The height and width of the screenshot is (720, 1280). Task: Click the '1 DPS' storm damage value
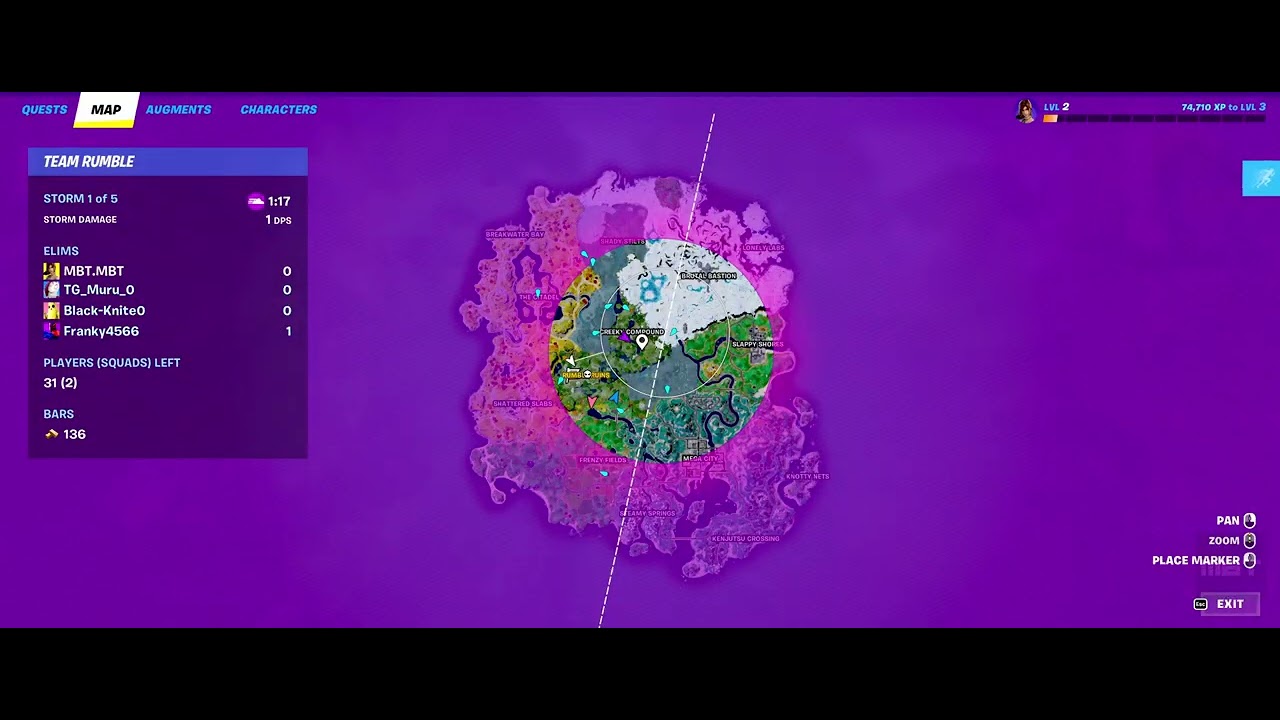tap(278, 220)
